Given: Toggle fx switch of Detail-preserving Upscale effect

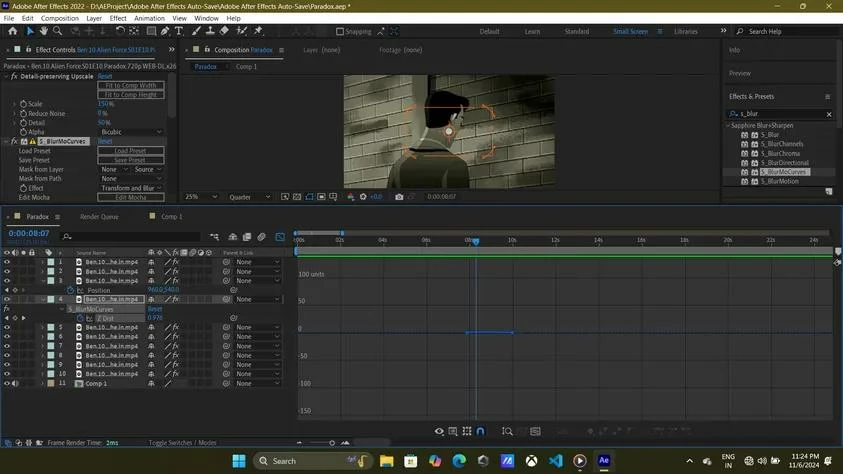Looking at the screenshot, I should pos(14,76).
